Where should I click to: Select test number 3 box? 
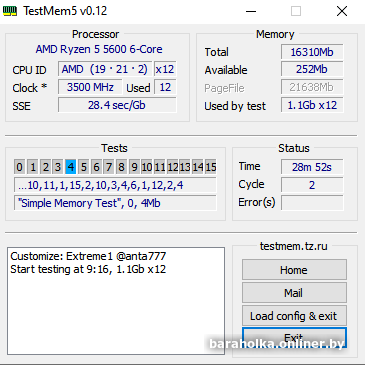click(58, 167)
